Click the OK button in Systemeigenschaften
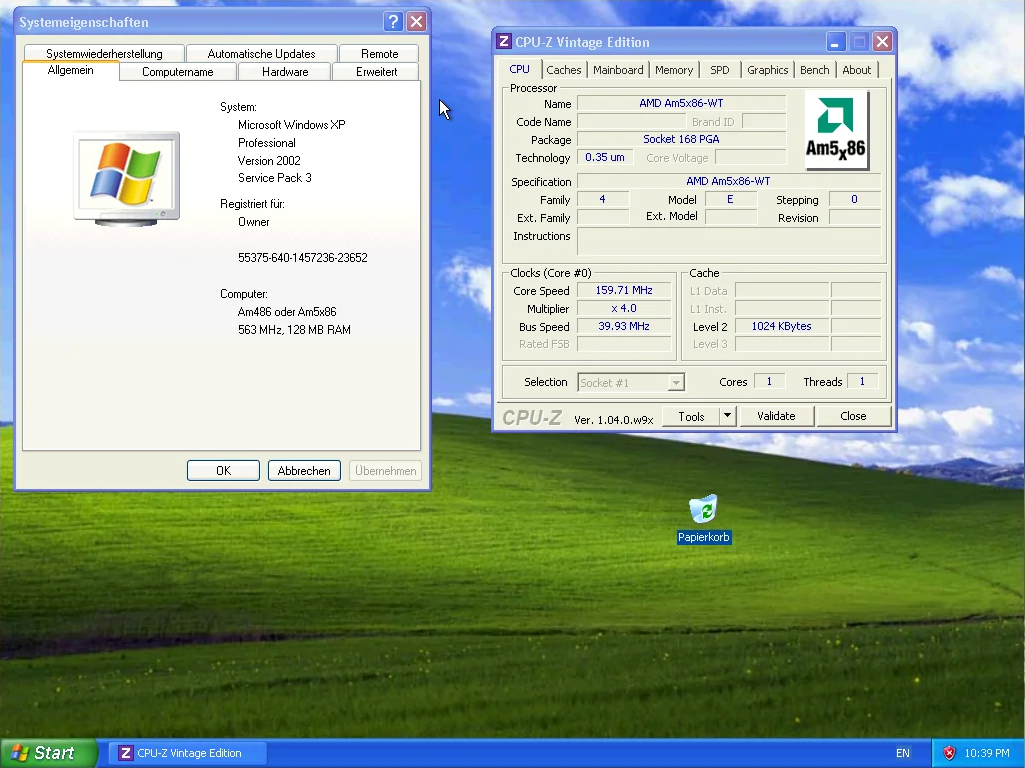This screenshot has height=768, width=1025. 222,470
